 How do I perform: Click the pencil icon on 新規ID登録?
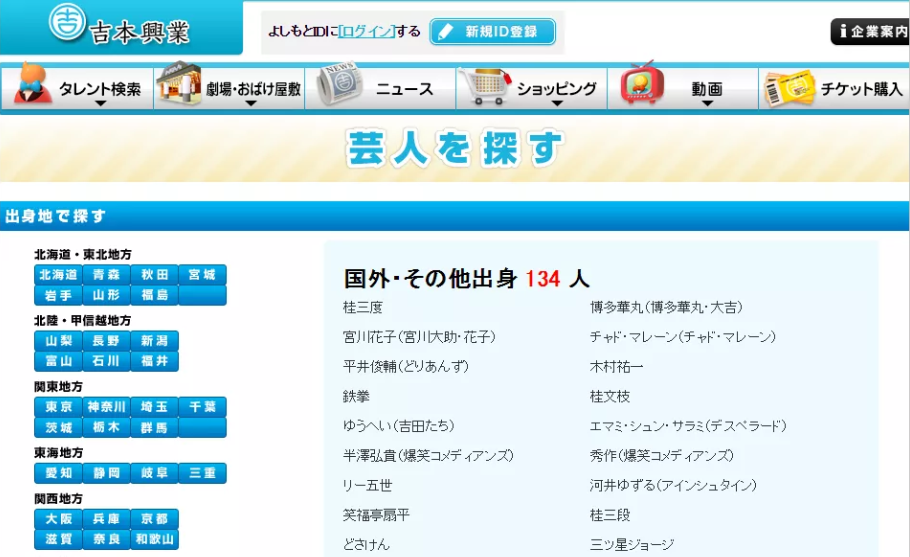pyautogui.click(x=446, y=31)
